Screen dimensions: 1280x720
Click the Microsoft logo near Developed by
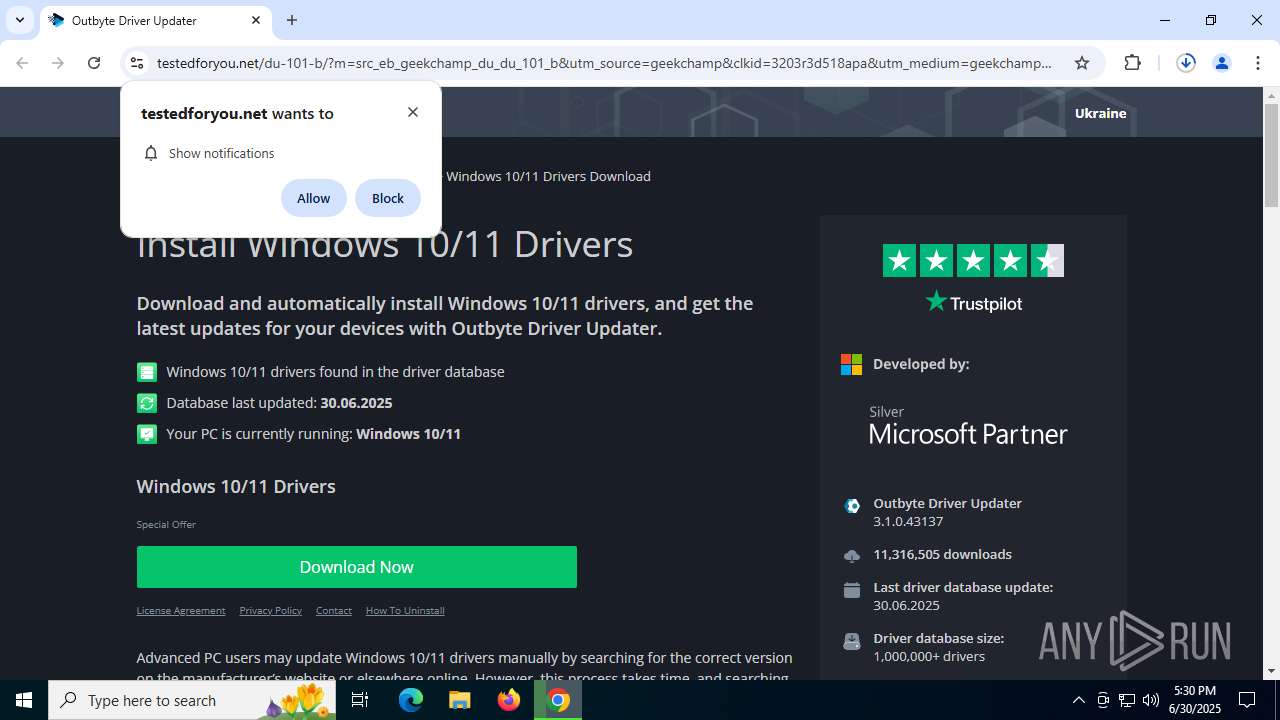[851, 364]
